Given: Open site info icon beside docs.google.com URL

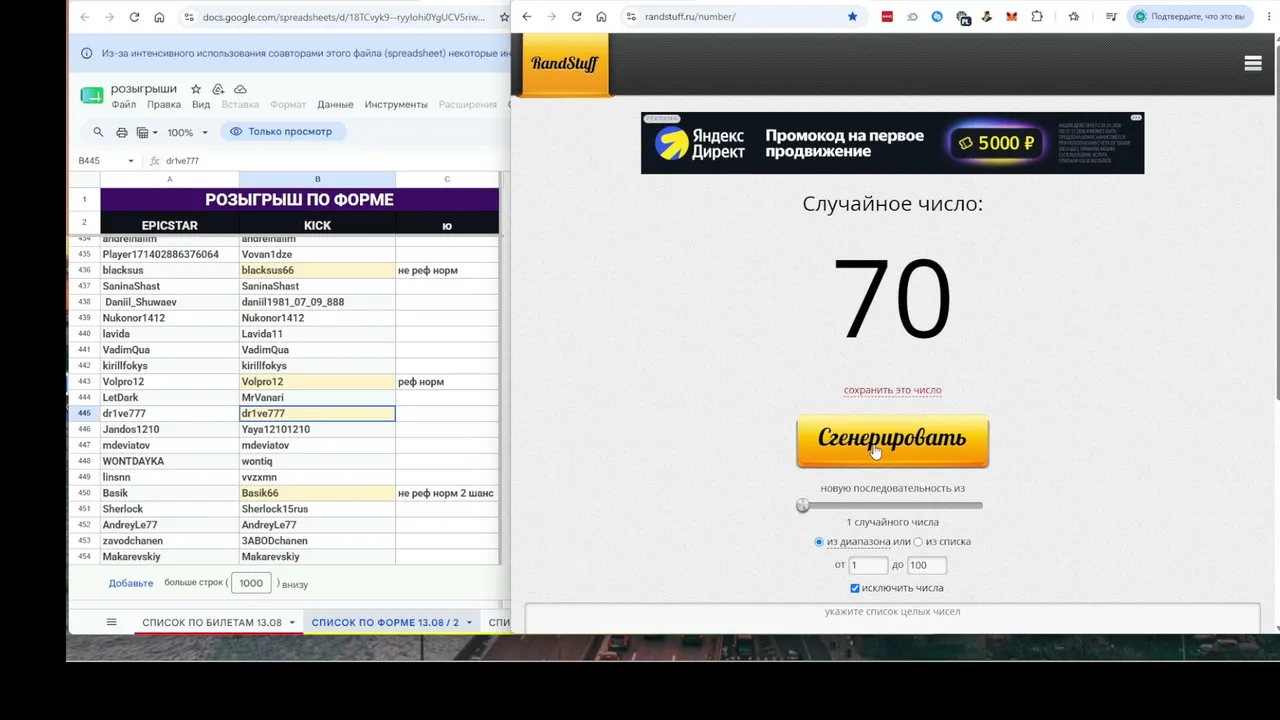Looking at the screenshot, I should 189,17.
